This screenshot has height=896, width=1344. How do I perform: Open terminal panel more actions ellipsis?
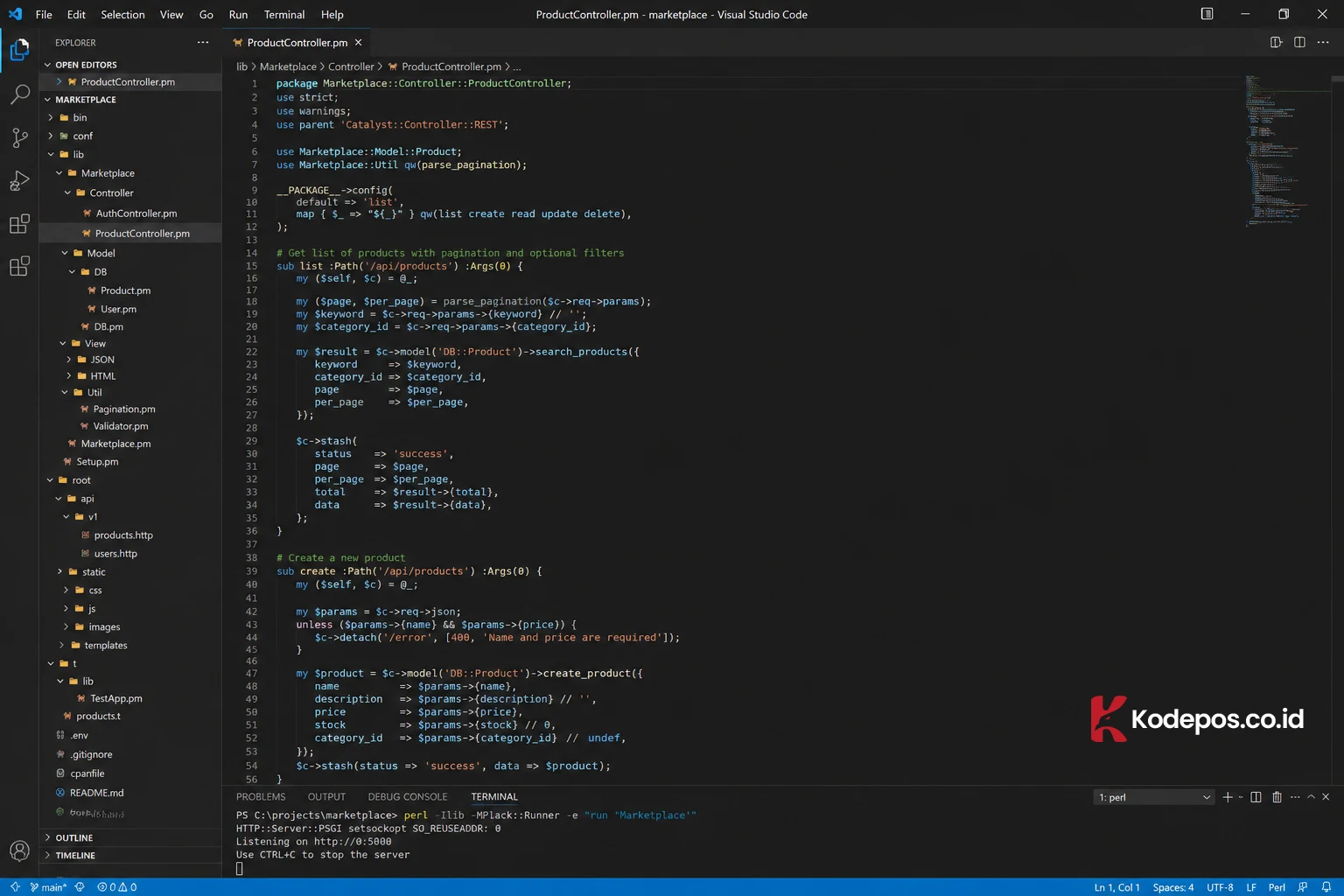coord(1295,797)
